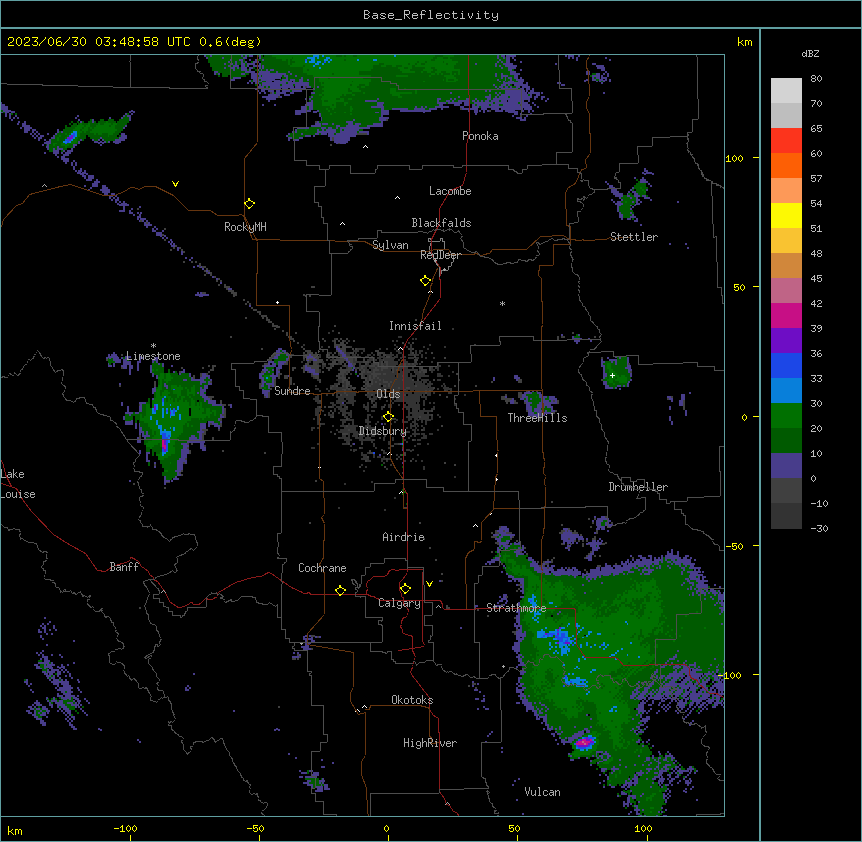
Task: Click the Calgary city label
Action: coord(399,603)
